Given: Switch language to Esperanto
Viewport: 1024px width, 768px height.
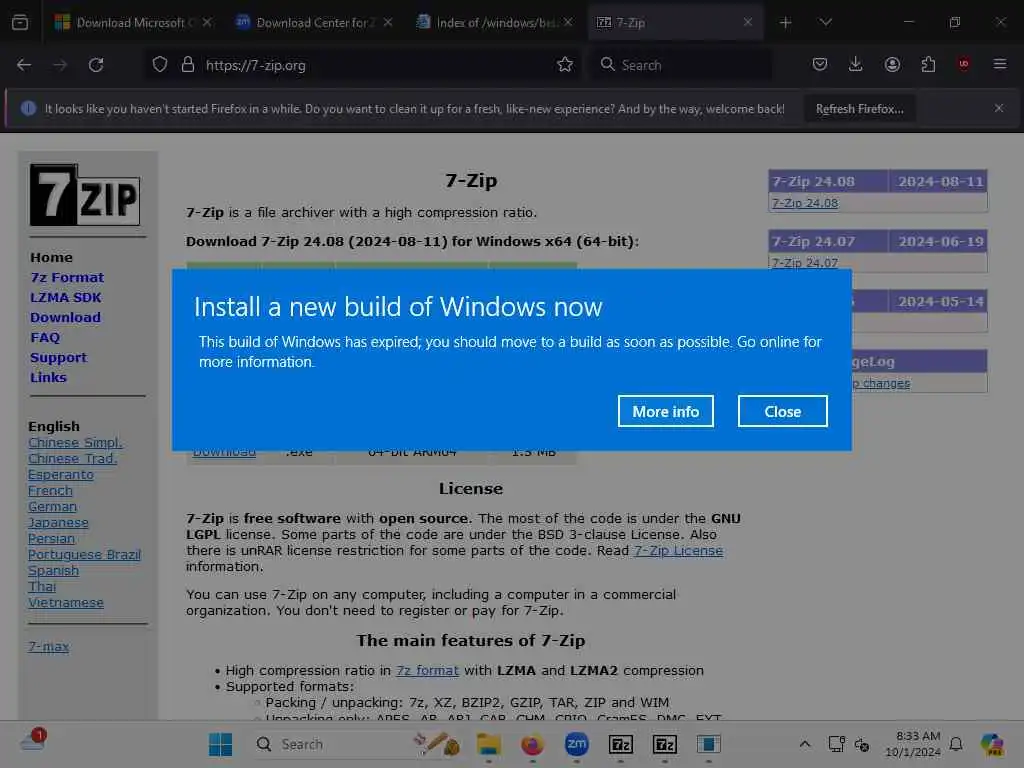Looking at the screenshot, I should pos(61,475).
